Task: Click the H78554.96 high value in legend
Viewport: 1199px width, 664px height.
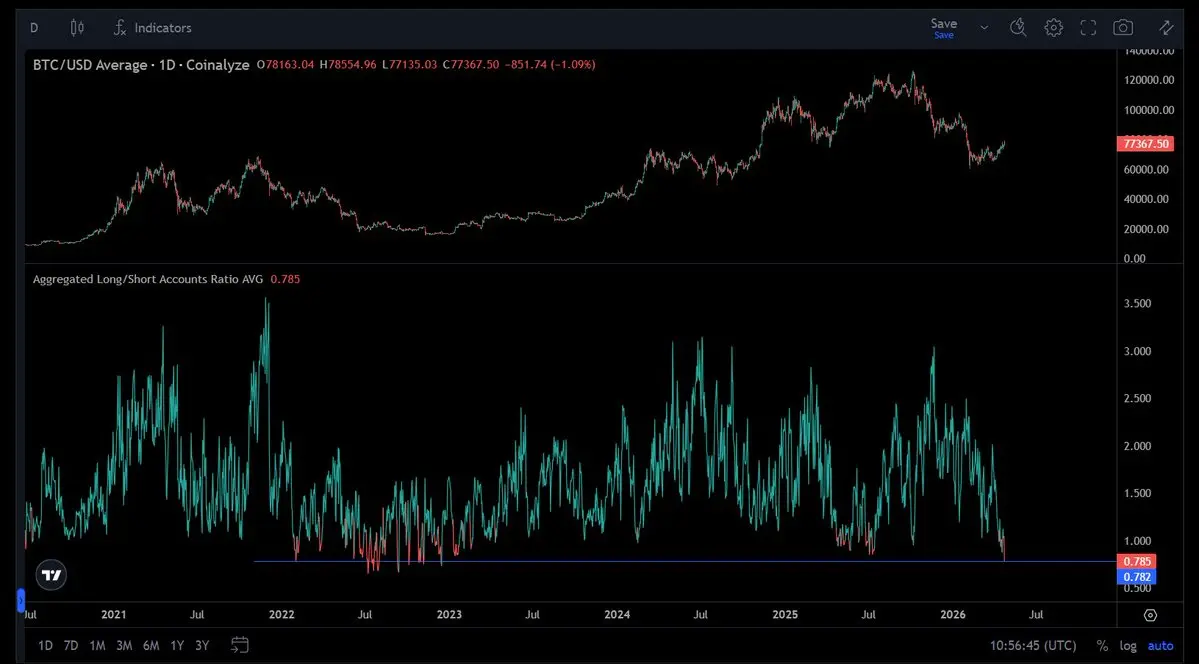Action: coord(348,65)
